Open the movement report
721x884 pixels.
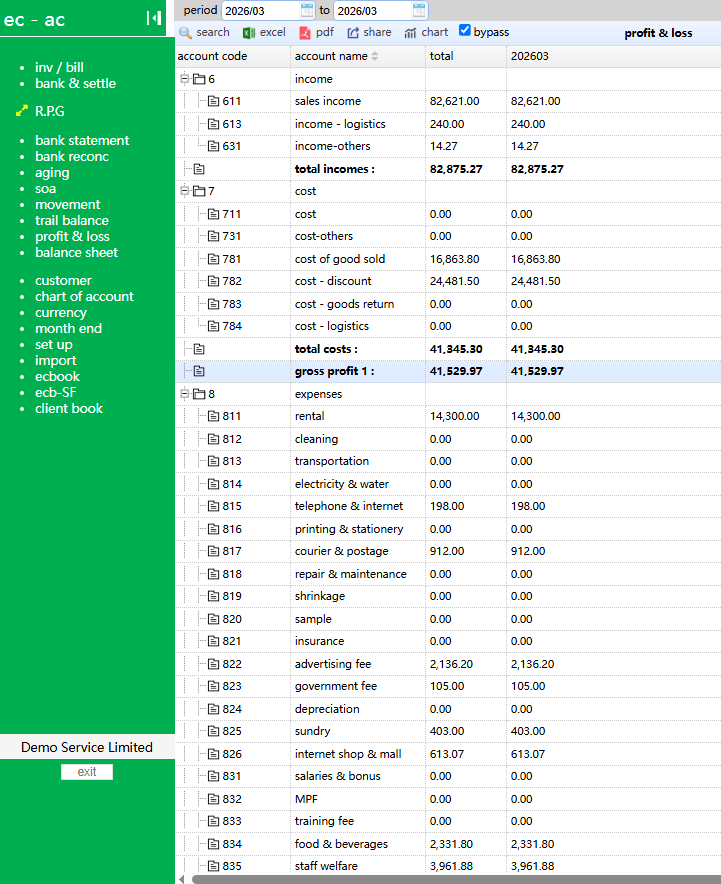coord(68,204)
